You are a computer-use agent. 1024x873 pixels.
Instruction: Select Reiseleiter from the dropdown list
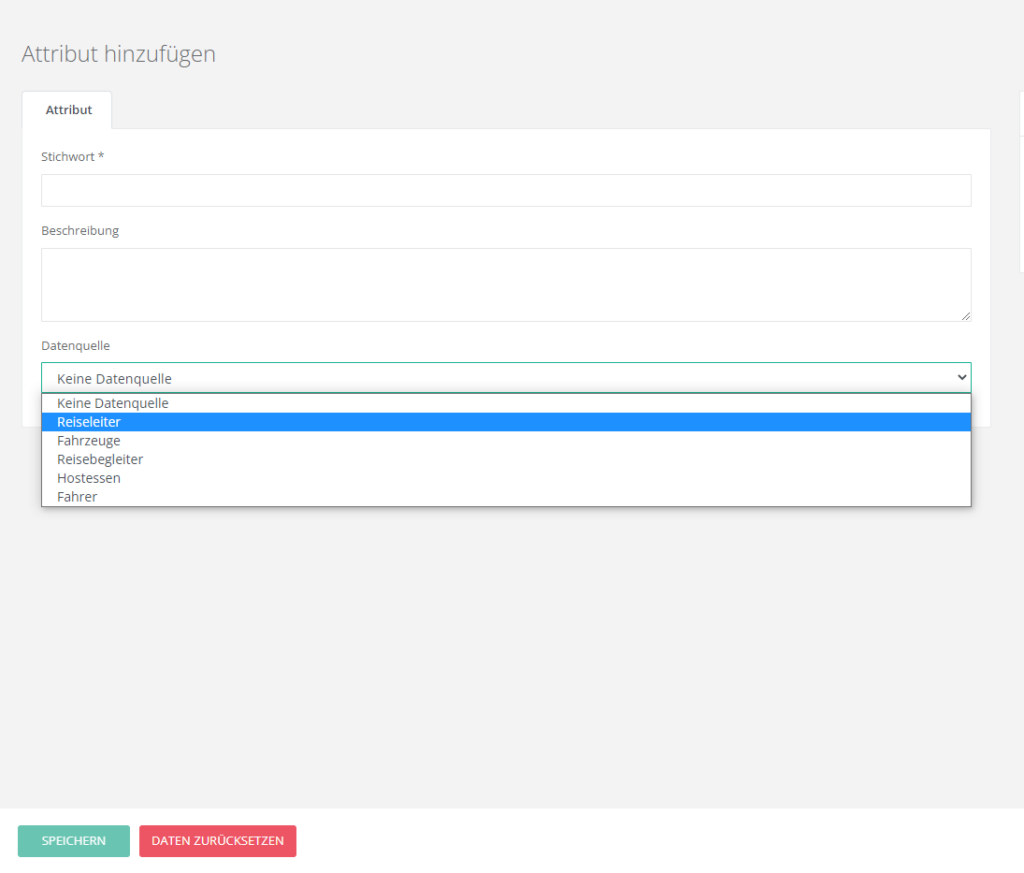(x=89, y=422)
